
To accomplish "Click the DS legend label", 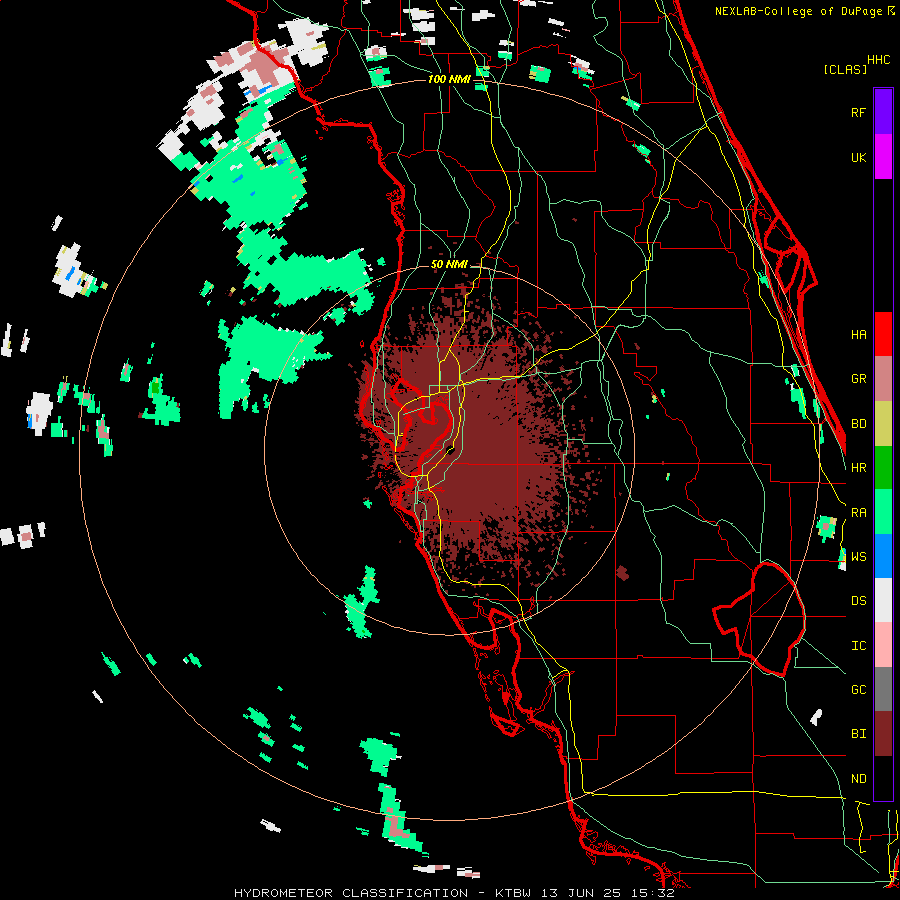I will coord(858,600).
